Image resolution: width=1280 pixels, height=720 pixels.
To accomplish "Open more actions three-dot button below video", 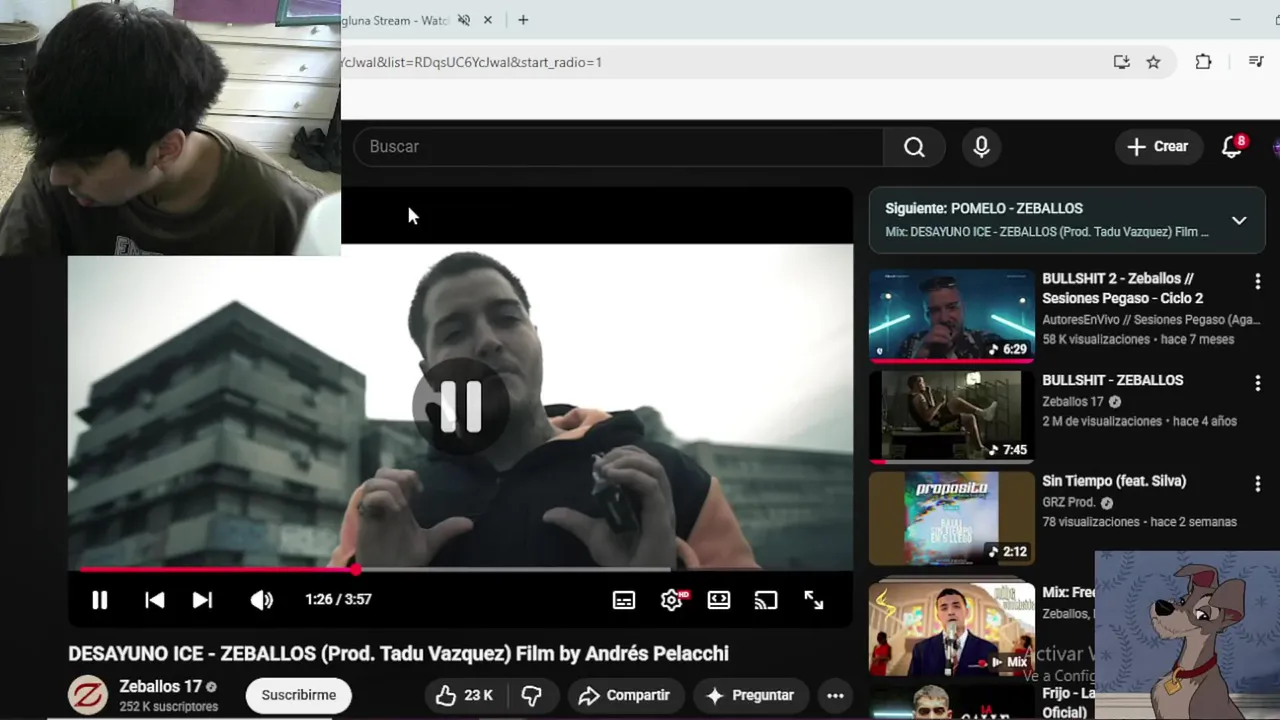I will [x=835, y=695].
